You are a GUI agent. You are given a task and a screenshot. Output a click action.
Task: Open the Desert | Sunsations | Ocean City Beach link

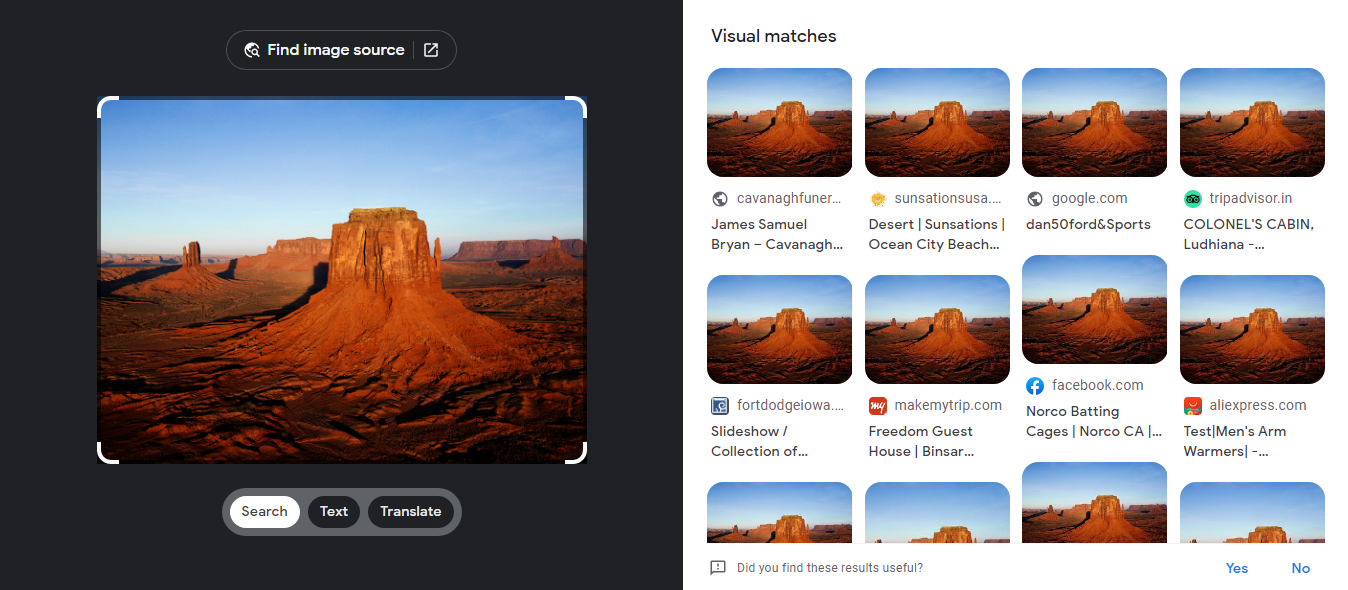[x=935, y=234]
